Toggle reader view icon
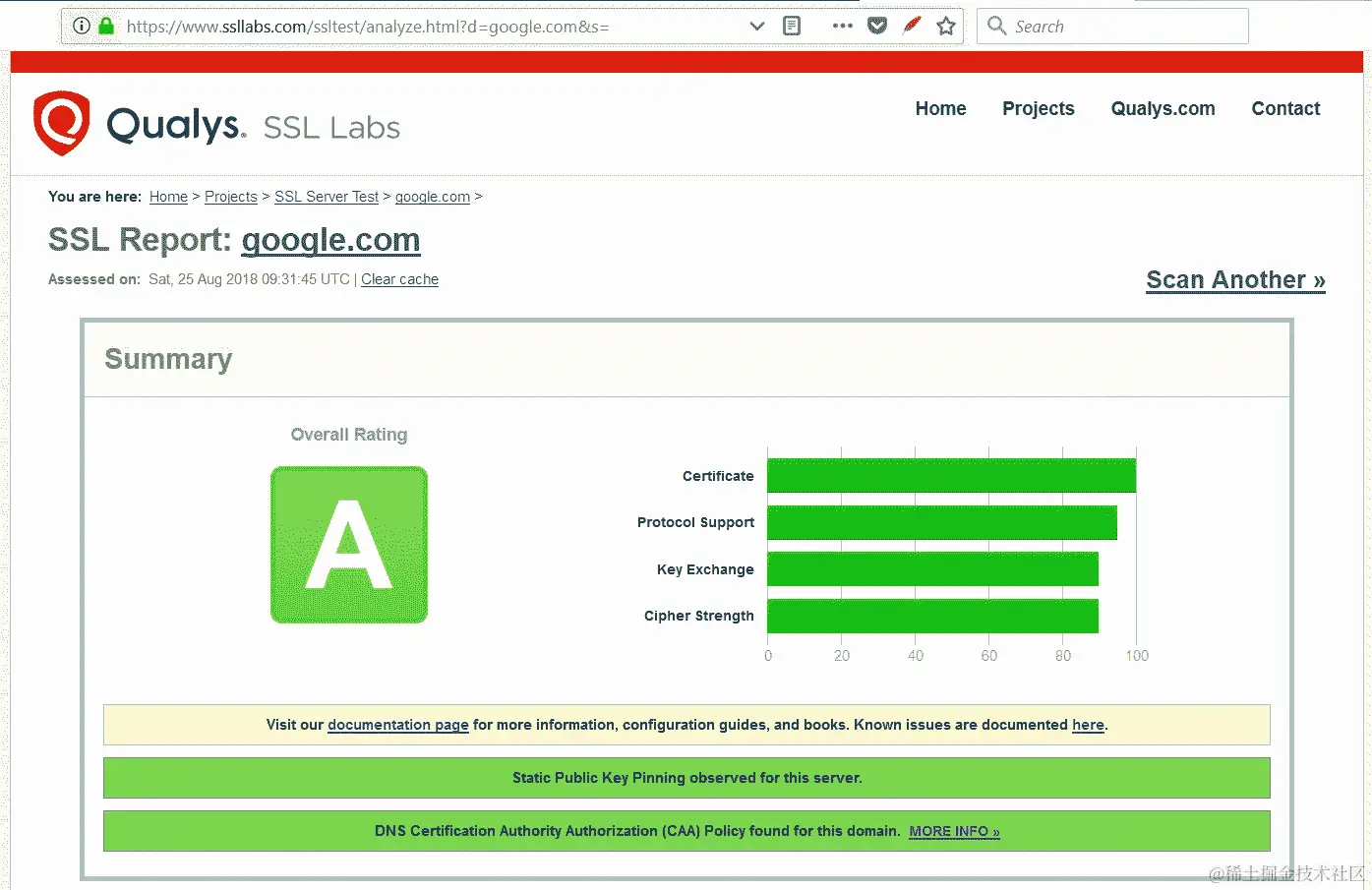Screen dimensions: 1372x890 pos(792,26)
